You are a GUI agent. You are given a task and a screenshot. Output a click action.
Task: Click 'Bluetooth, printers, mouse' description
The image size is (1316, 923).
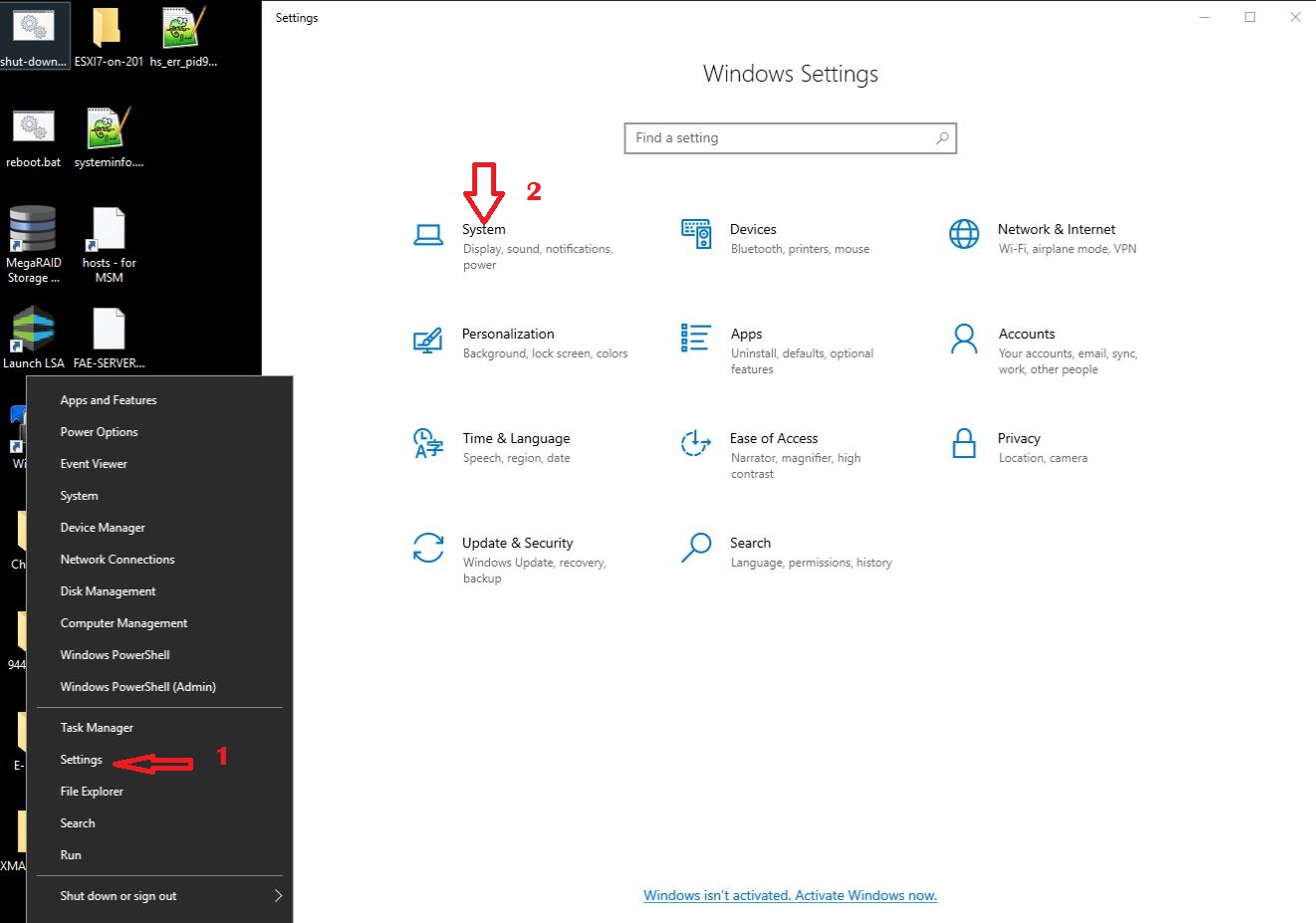(x=800, y=249)
